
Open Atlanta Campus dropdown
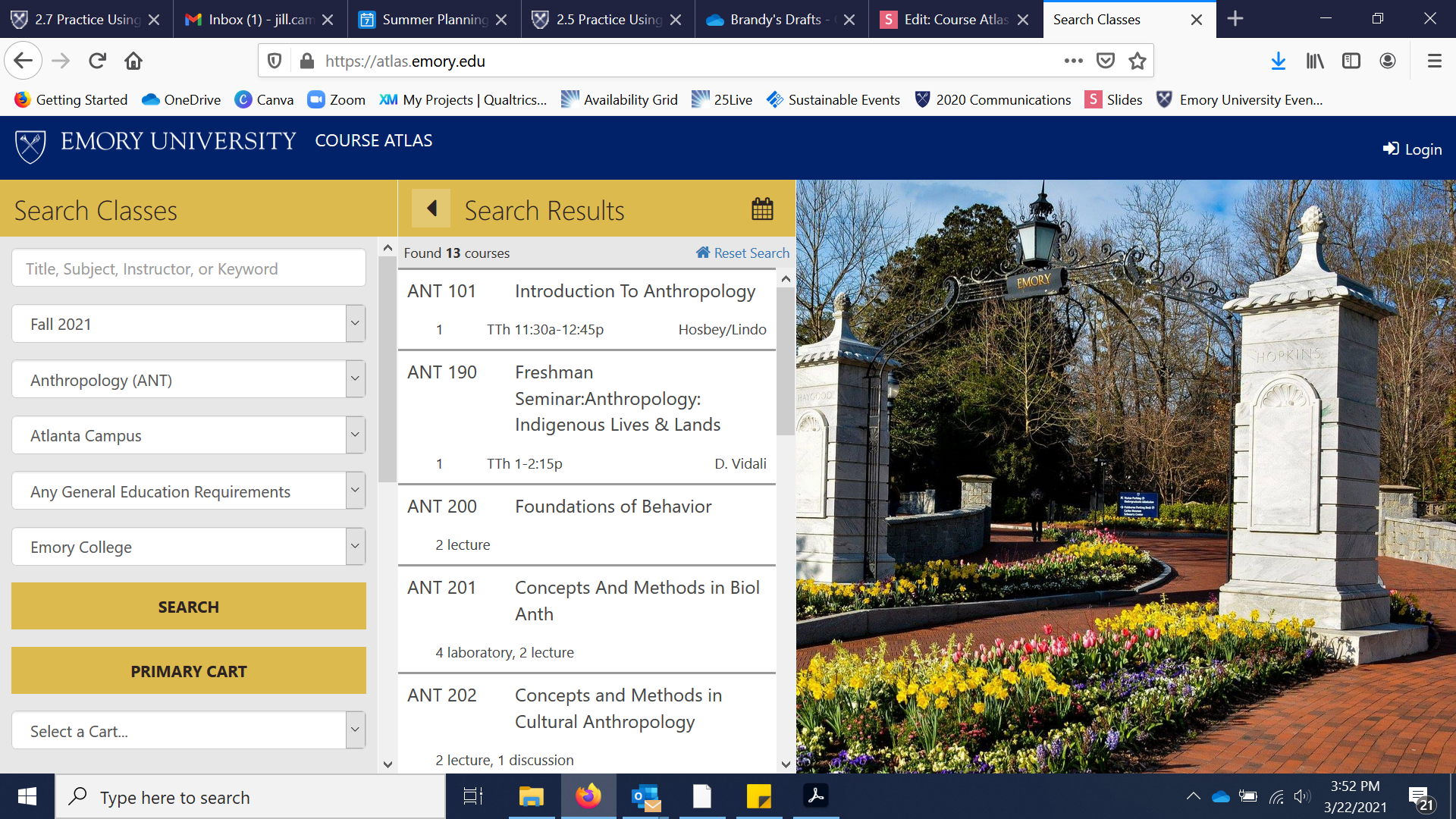pos(189,435)
